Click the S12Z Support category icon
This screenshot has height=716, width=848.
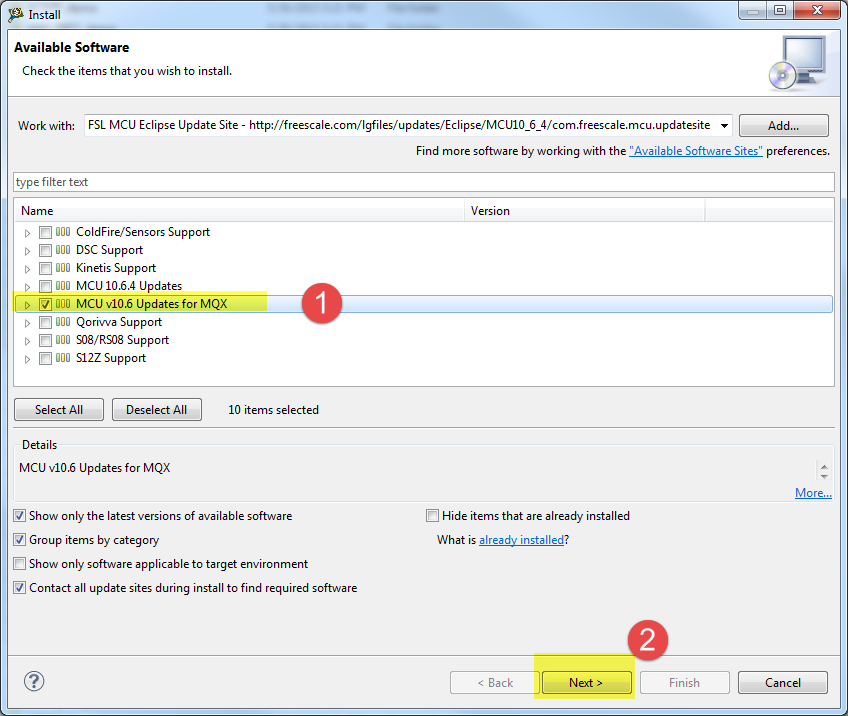tap(63, 358)
